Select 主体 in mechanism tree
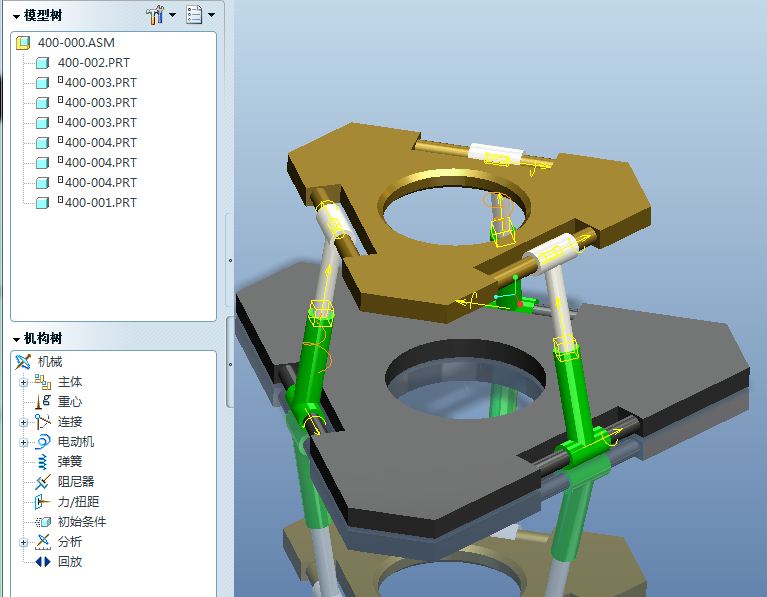The height and width of the screenshot is (597, 767). (x=70, y=382)
